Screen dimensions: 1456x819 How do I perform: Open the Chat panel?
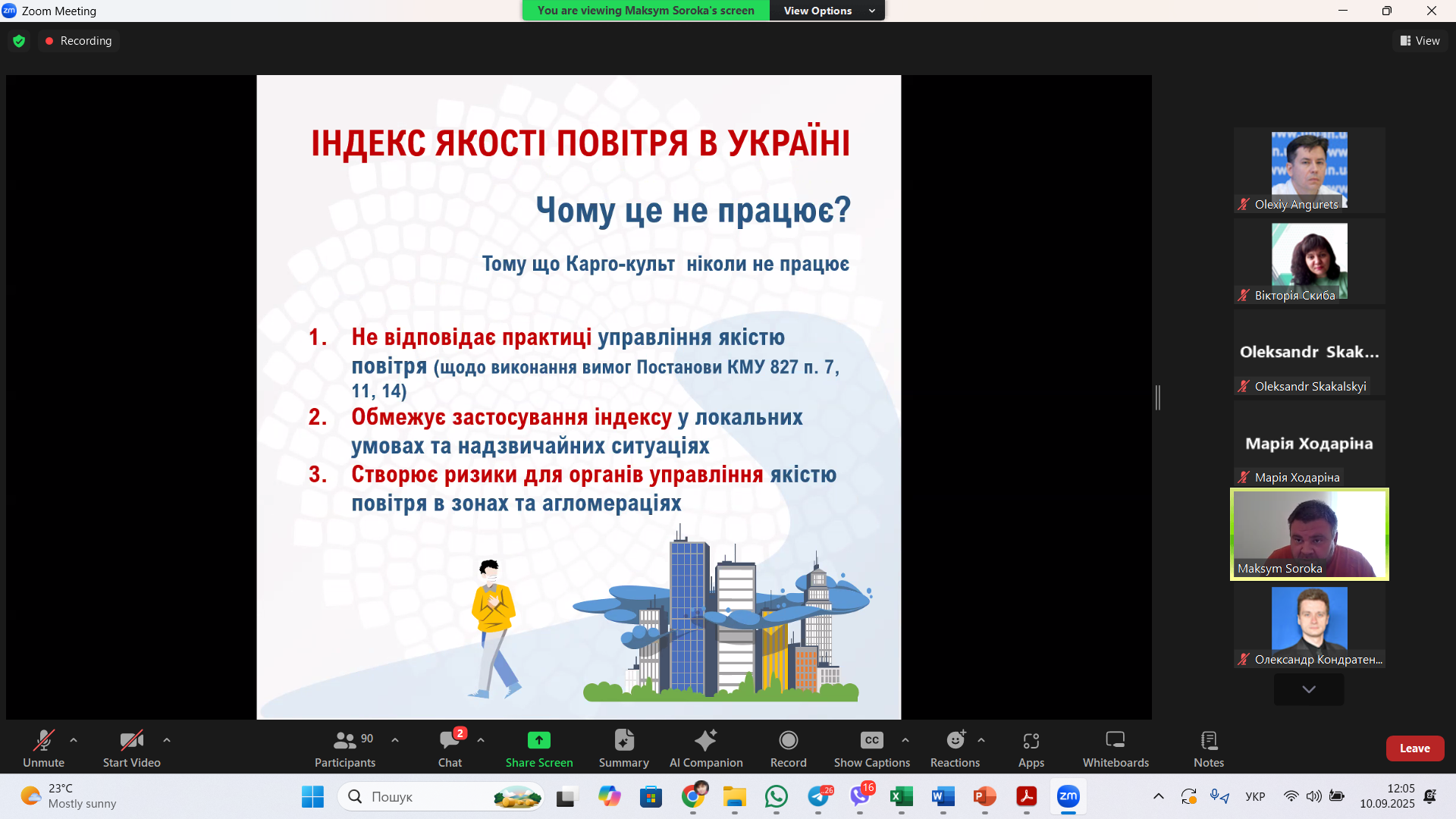(x=450, y=748)
